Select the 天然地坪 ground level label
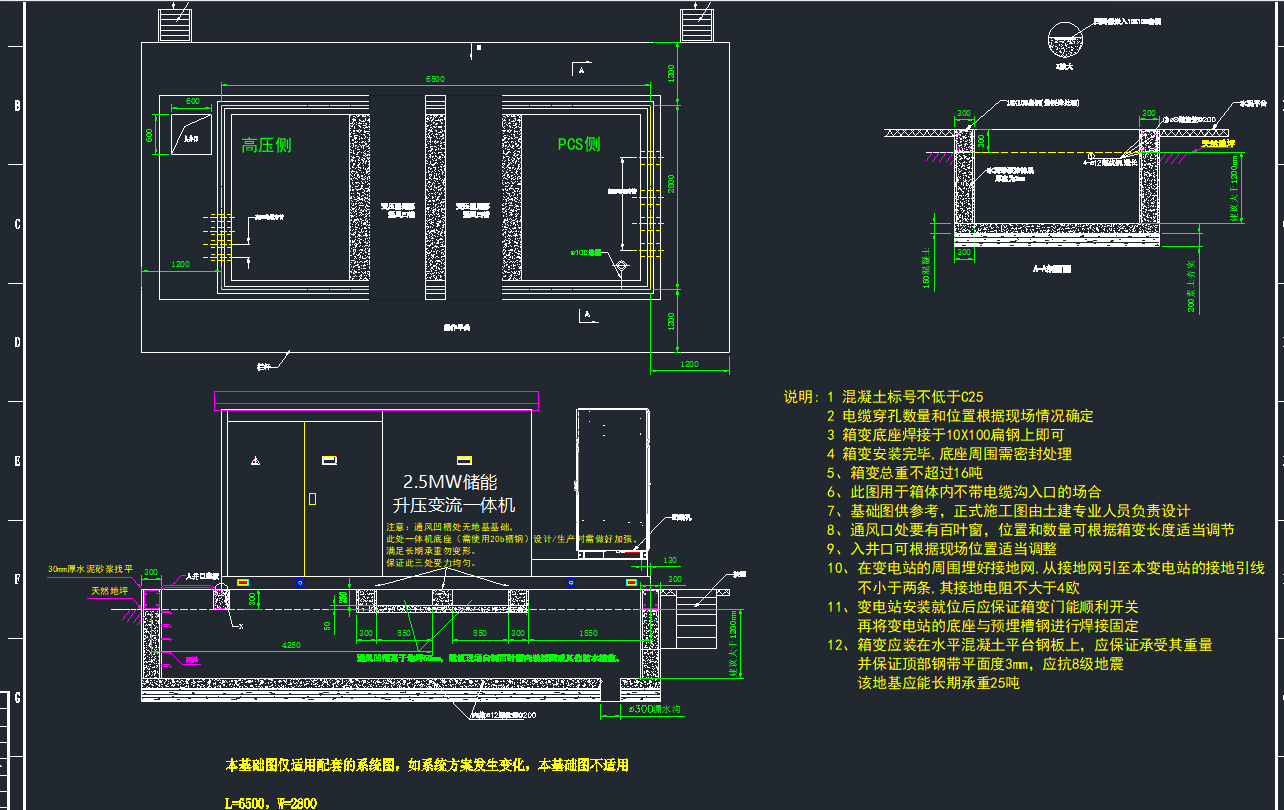This screenshot has width=1284, height=810. pyautogui.click(x=112, y=591)
